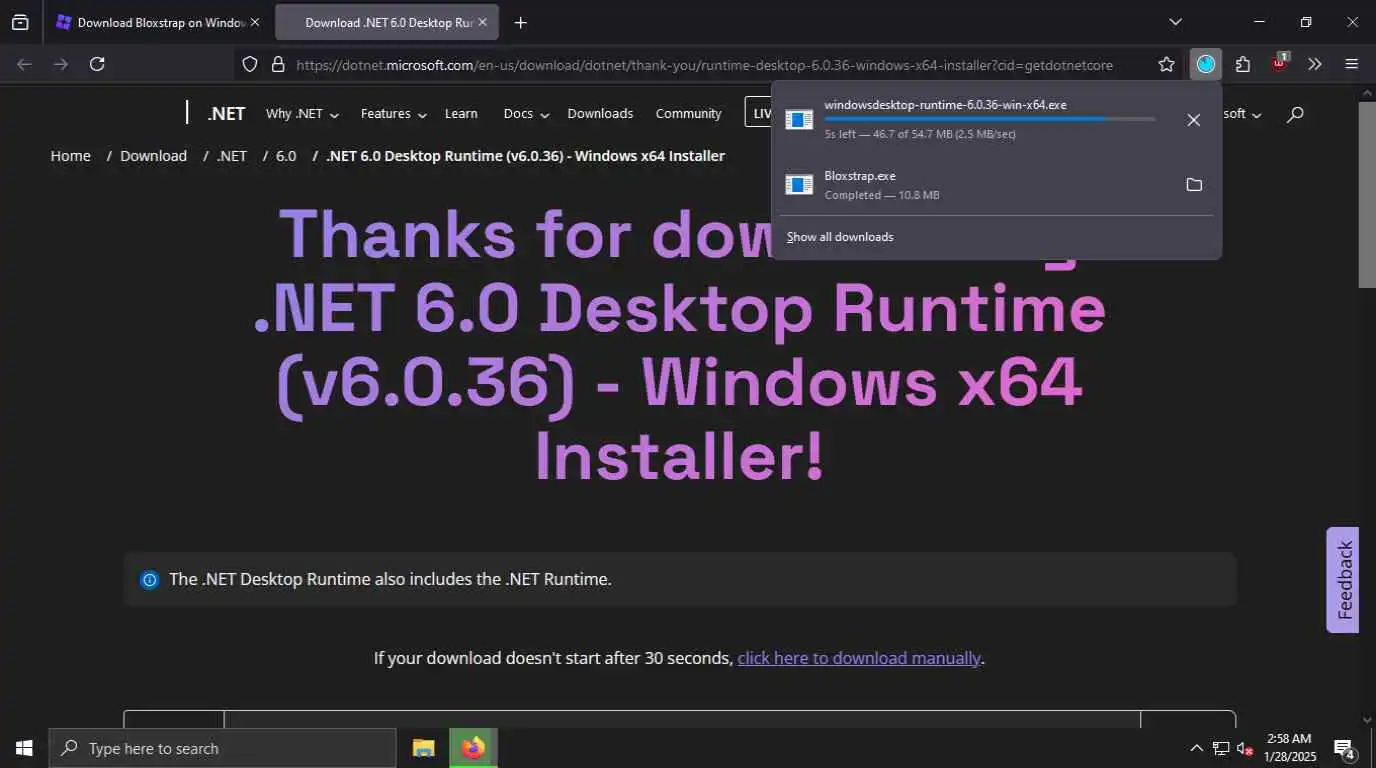Open the Feedback side tab

click(1342, 580)
